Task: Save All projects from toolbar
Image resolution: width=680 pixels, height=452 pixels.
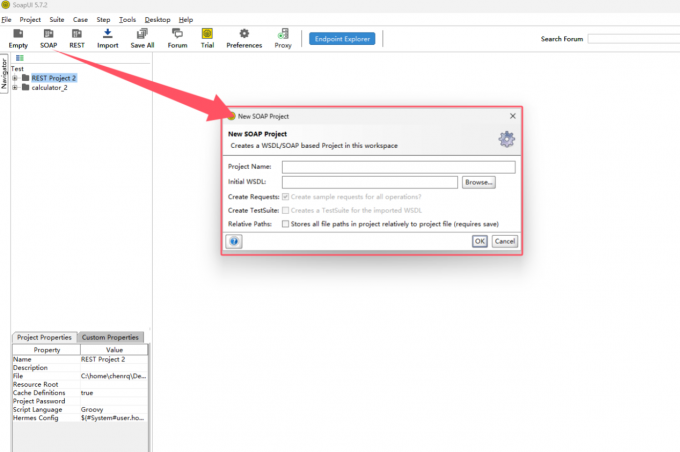Action: coord(142,38)
